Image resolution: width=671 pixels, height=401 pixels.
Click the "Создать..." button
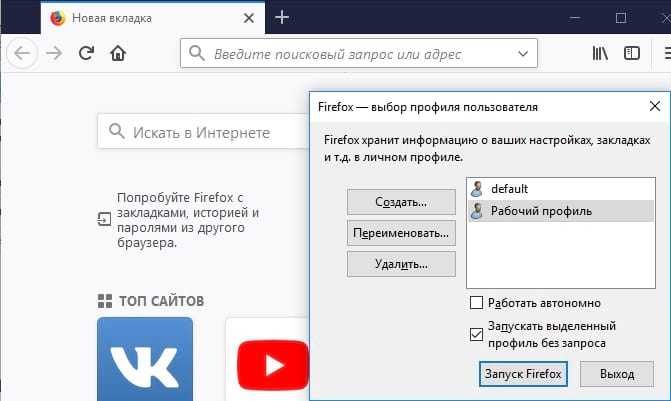point(401,202)
